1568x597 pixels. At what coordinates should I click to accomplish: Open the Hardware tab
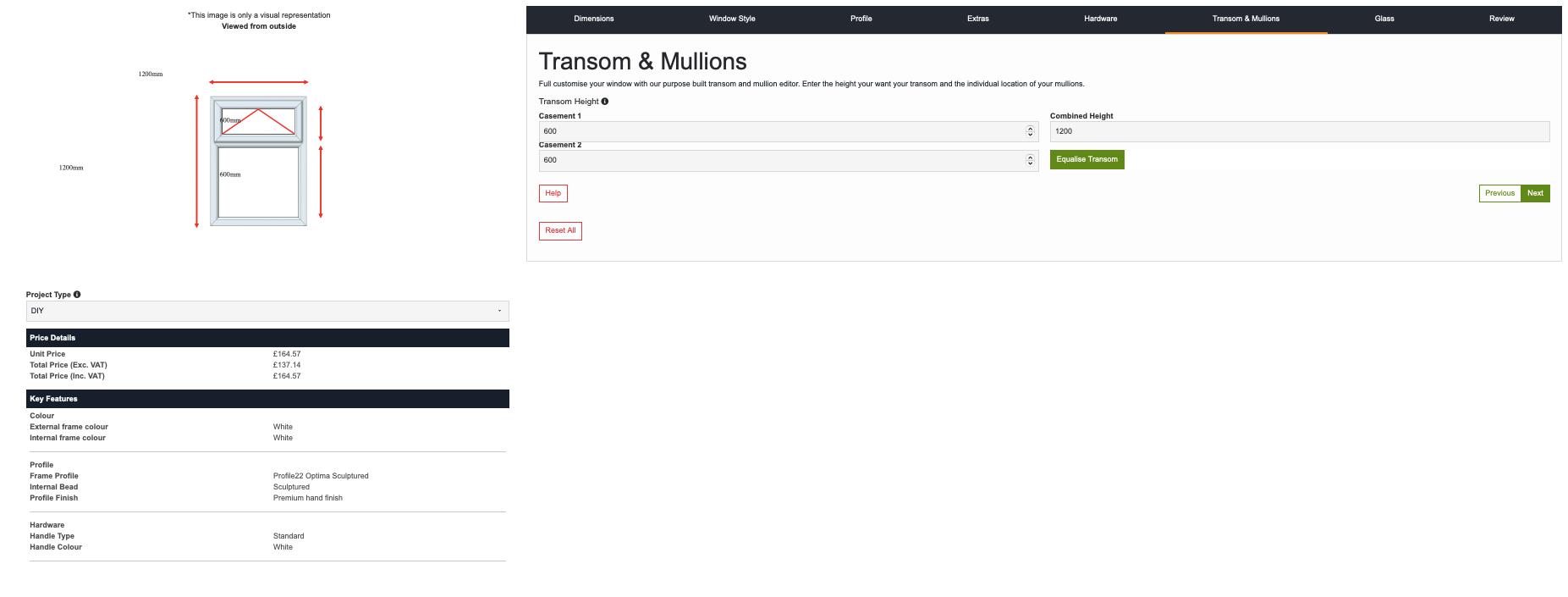1100,19
